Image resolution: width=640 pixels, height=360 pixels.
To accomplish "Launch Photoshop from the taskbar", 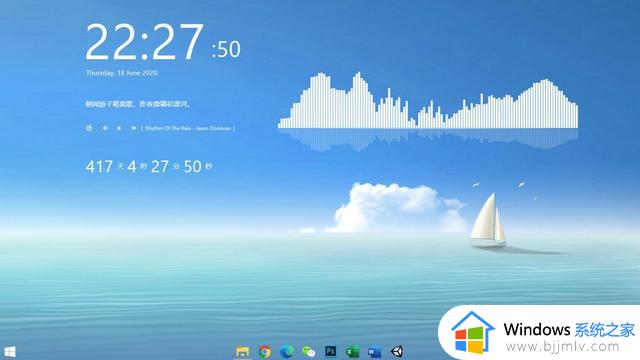I will click(331, 351).
